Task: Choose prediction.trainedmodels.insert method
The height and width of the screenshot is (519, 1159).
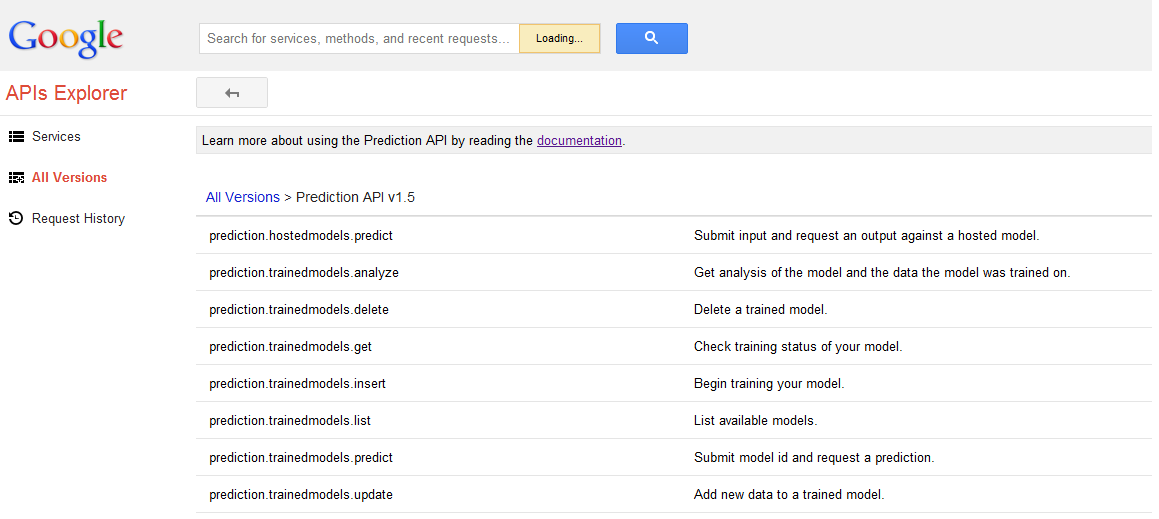Action: tap(297, 384)
